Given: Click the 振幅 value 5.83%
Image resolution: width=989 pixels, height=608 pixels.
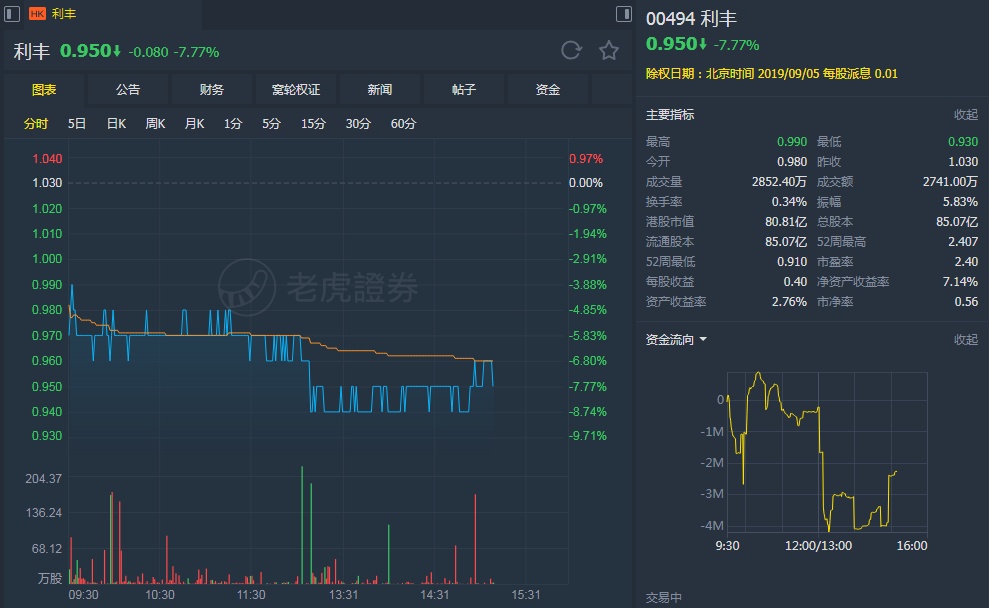Looking at the screenshot, I should pos(960,202).
